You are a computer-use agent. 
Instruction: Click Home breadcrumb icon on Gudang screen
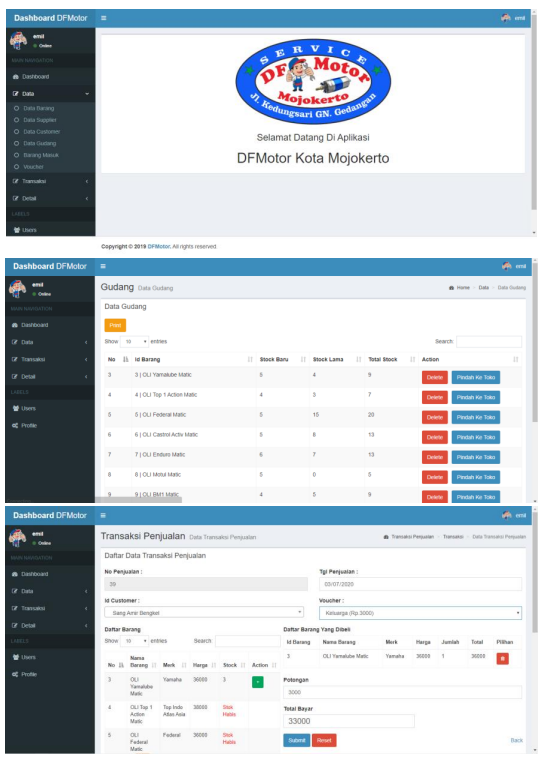tap(451, 288)
